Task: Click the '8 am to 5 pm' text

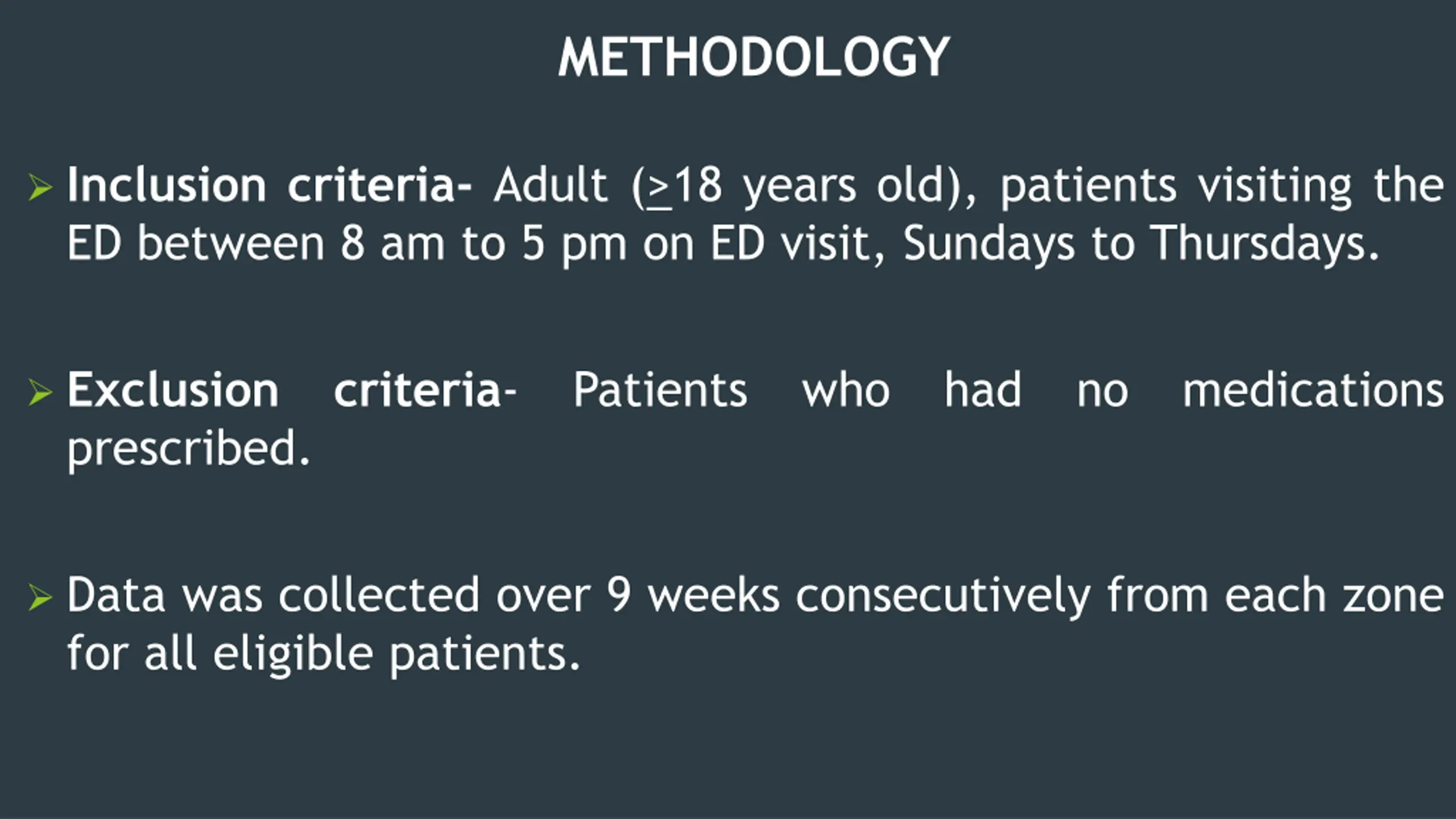Action: [x=483, y=245]
